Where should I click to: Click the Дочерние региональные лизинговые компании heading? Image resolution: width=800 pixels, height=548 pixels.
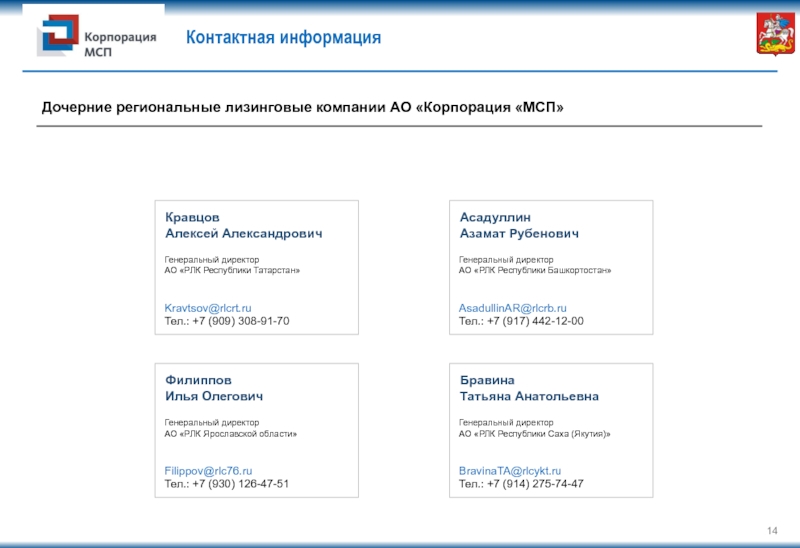(302, 107)
